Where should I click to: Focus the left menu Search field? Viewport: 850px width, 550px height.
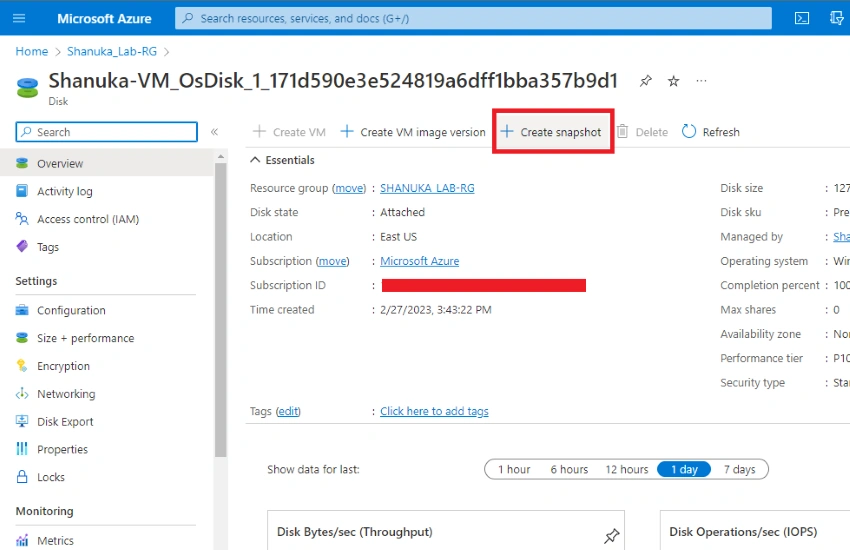107,132
